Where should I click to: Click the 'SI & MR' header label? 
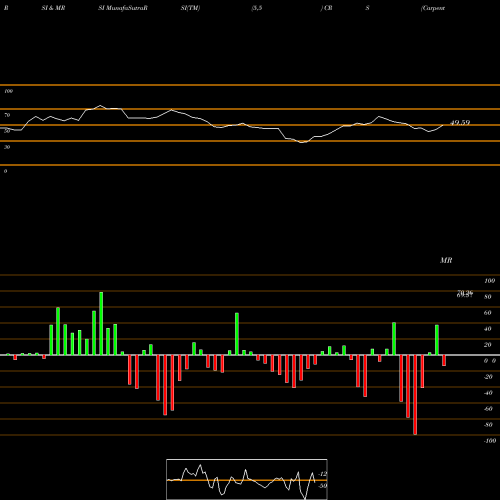click(x=53, y=8)
